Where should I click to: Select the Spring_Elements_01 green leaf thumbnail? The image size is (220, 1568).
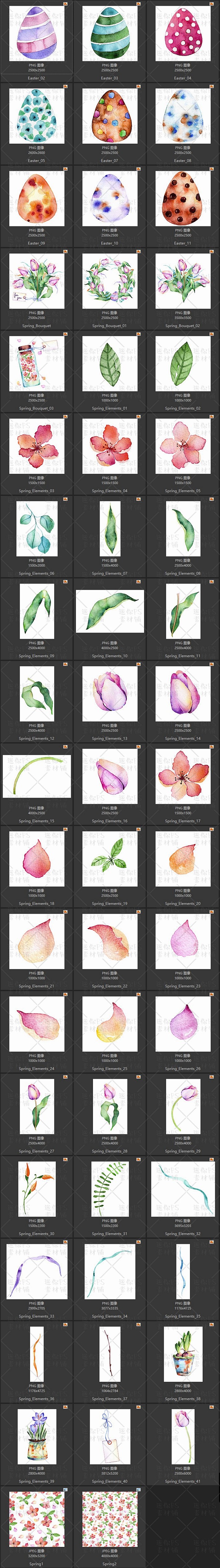point(110,364)
